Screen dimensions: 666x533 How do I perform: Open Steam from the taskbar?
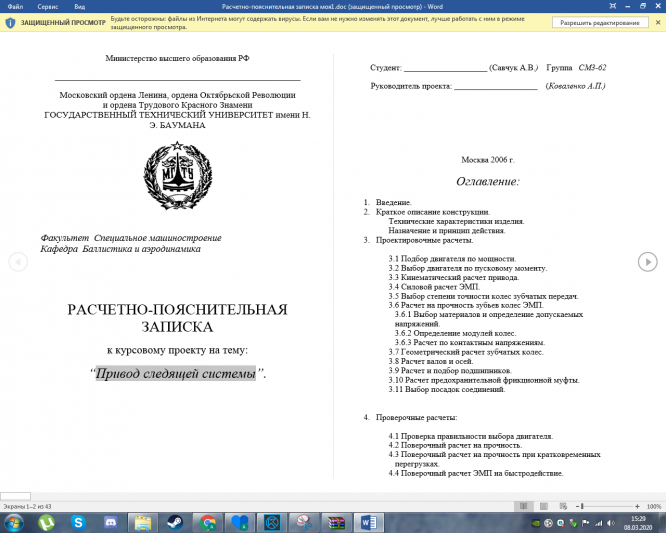pos(175,522)
